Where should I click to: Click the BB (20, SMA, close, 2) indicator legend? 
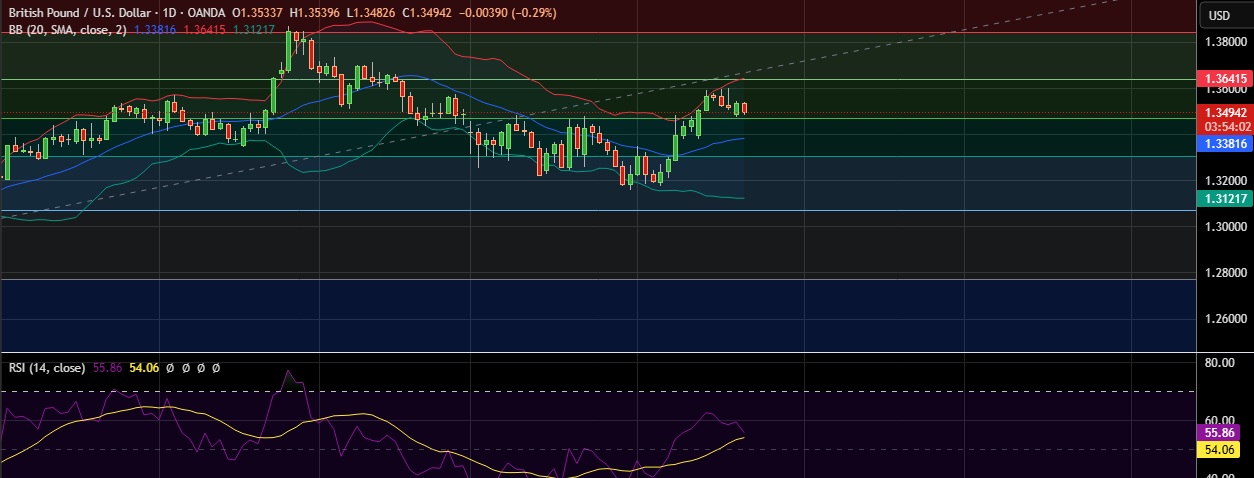coord(66,30)
